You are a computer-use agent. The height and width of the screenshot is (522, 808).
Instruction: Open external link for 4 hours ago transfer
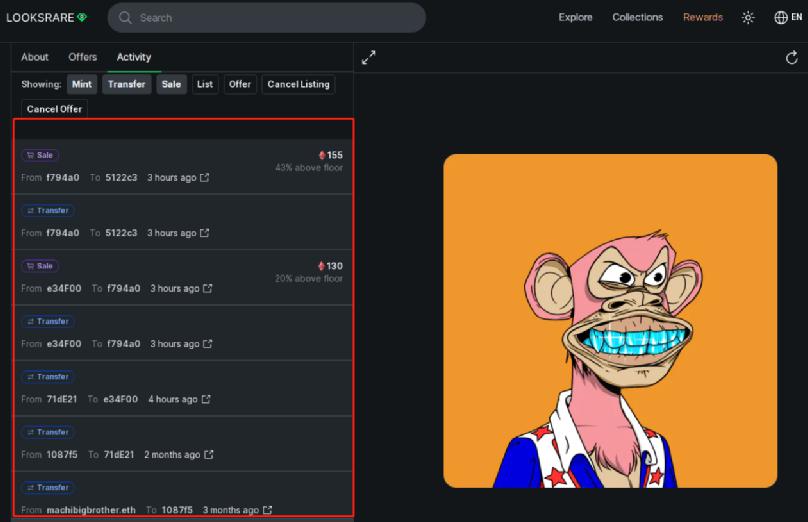(x=206, y=399)
